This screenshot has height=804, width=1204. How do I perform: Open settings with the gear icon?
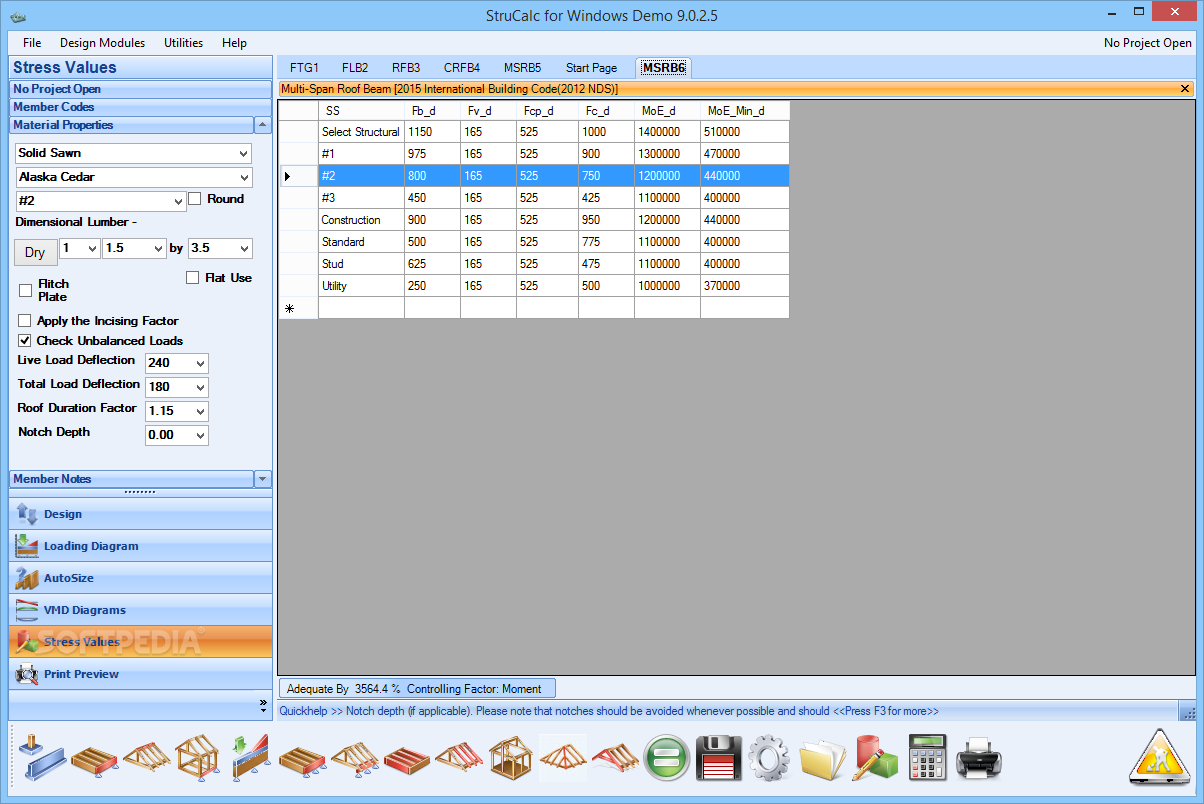770,759
